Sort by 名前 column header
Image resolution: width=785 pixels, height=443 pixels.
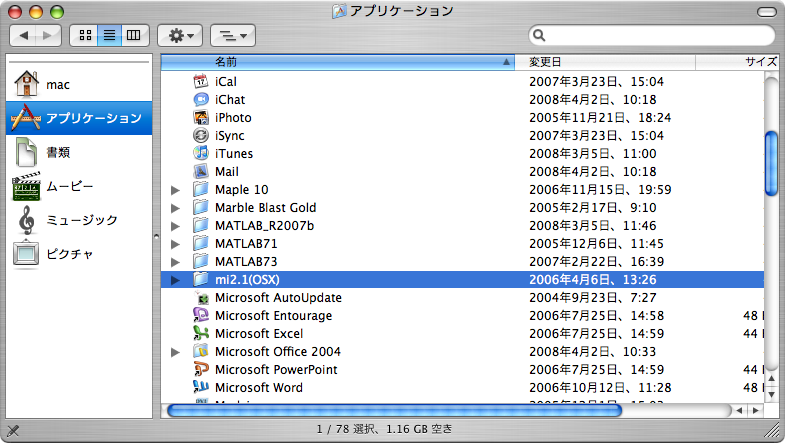click(338, 62)
